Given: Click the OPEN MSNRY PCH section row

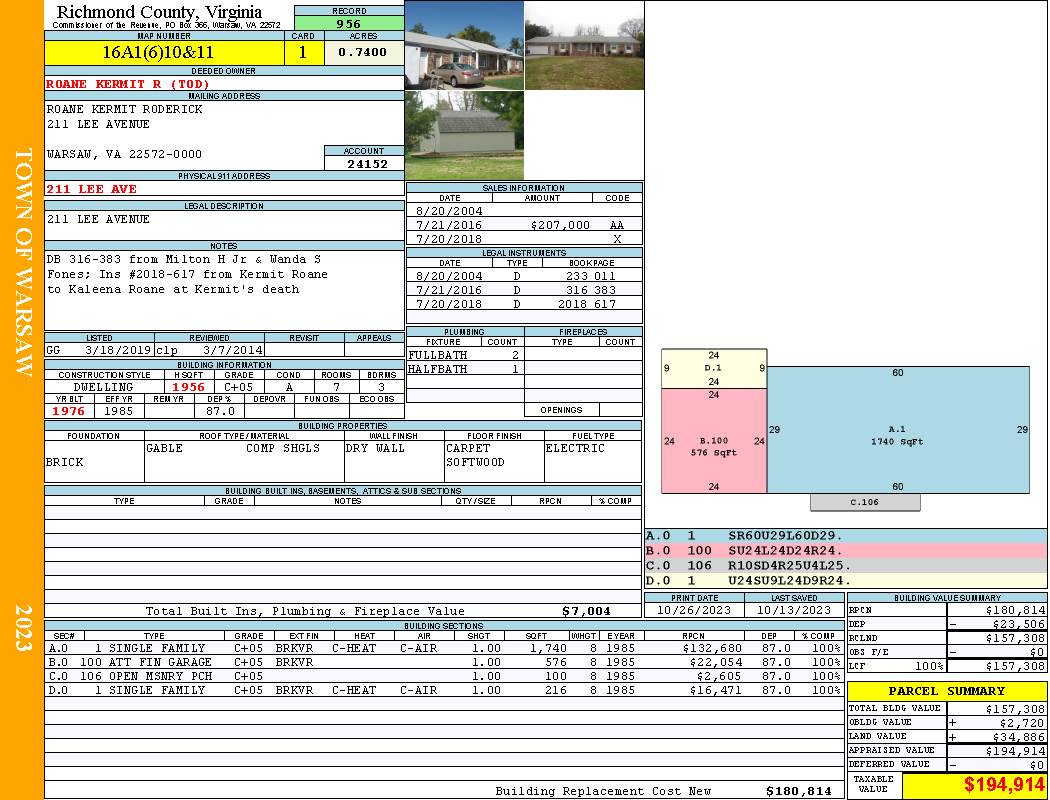Looking at the screenshot, I should [444, 676].
